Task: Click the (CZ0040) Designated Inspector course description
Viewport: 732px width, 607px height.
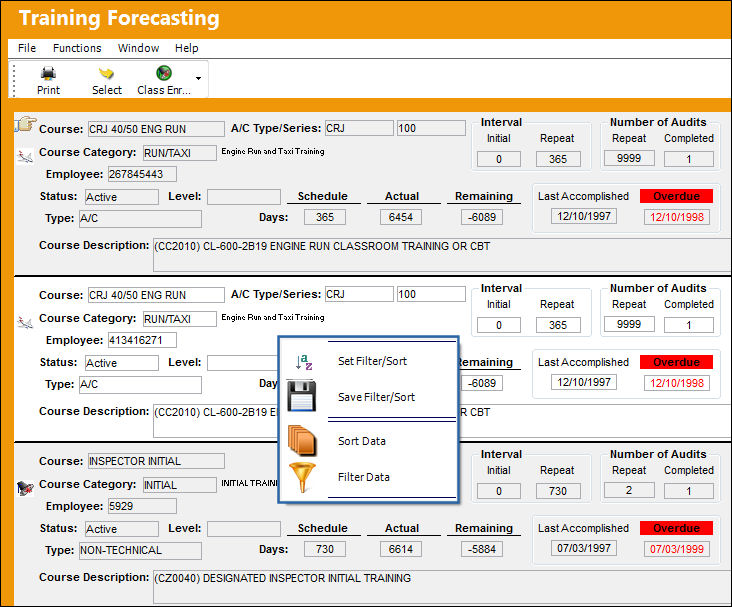Action: click(x=441, y=589)
